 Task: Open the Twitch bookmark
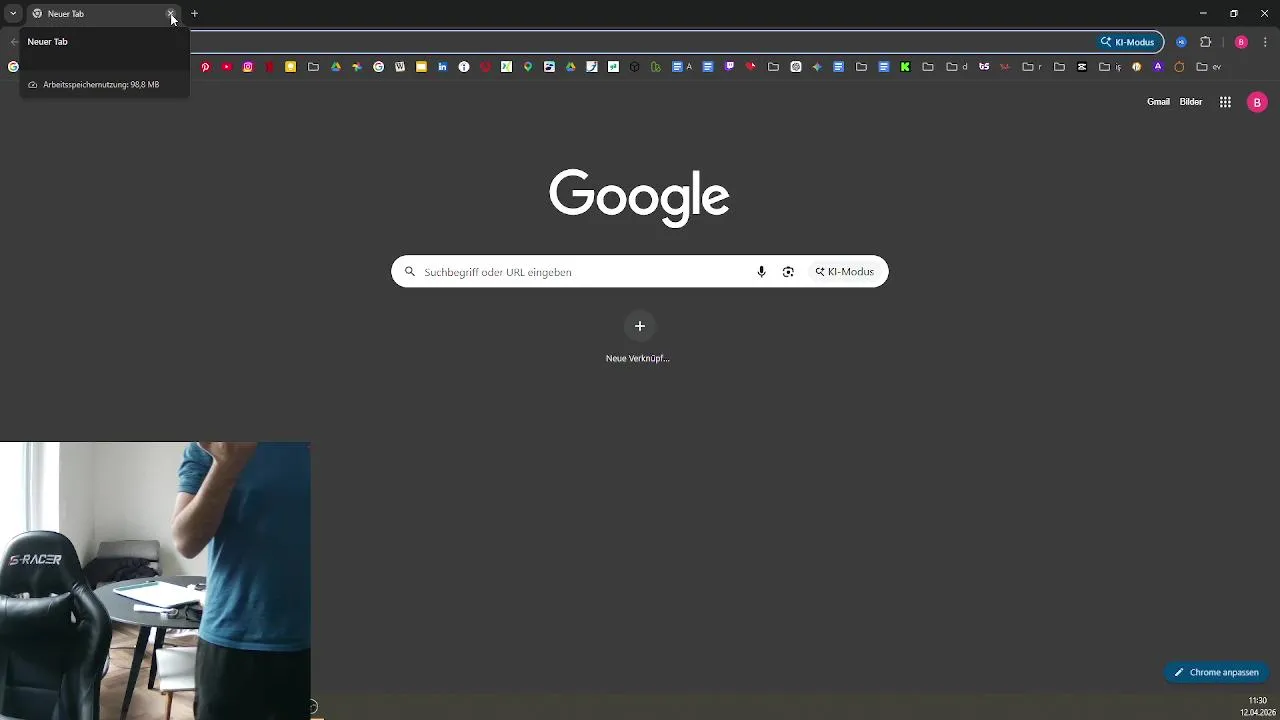click(730, 67)
